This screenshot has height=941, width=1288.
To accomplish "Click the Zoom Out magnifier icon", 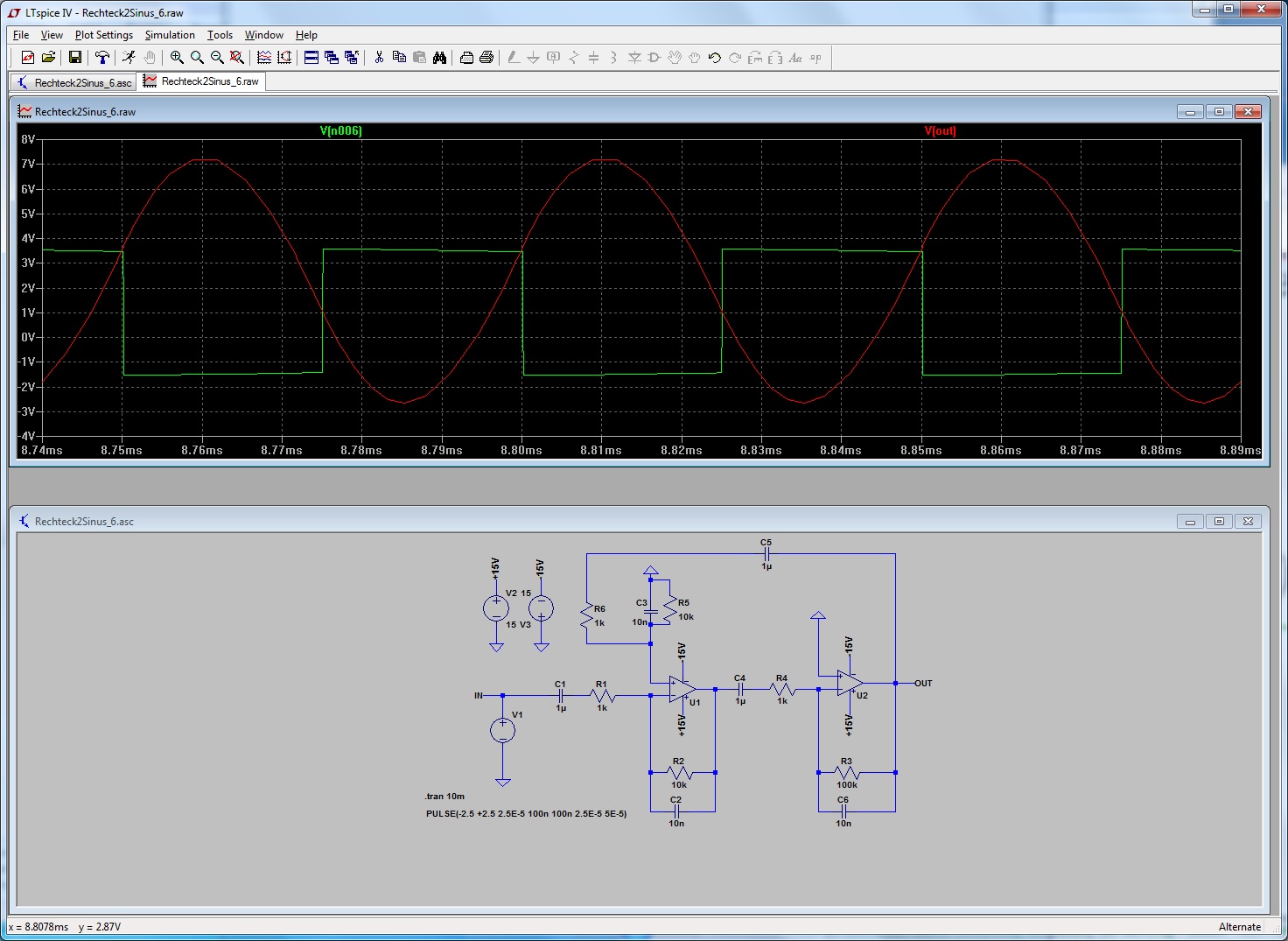I will coord(217,58).
